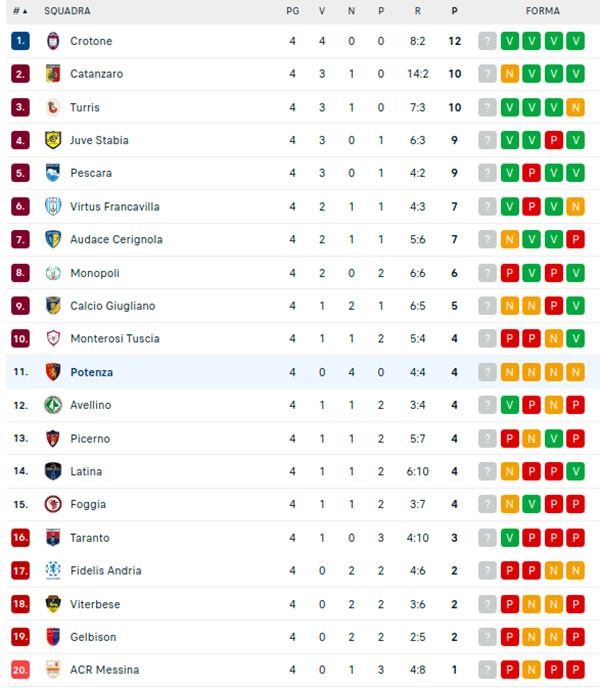Click the Avellino club logo
Viewport: 600px width, 688px height.
53,405
